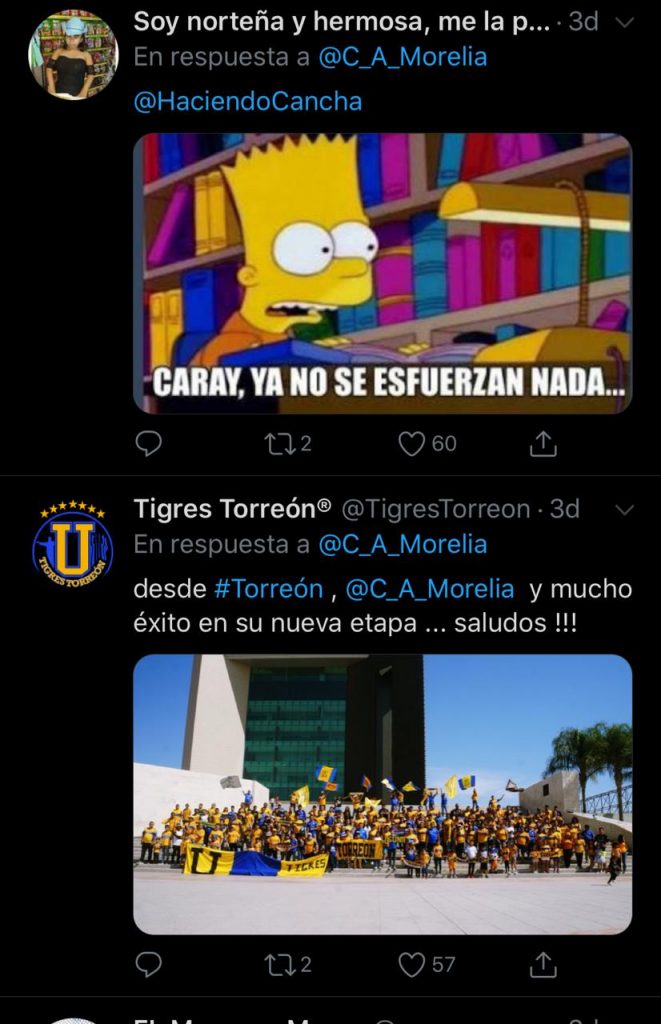This screenshot has height=1024, width=661.
Task: Open the first user's profile photo
Action: (73, 57)
